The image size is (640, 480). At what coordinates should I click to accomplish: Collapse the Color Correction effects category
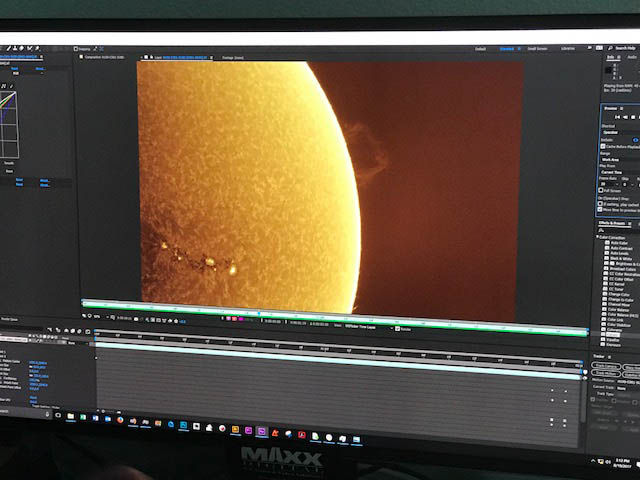599,237
